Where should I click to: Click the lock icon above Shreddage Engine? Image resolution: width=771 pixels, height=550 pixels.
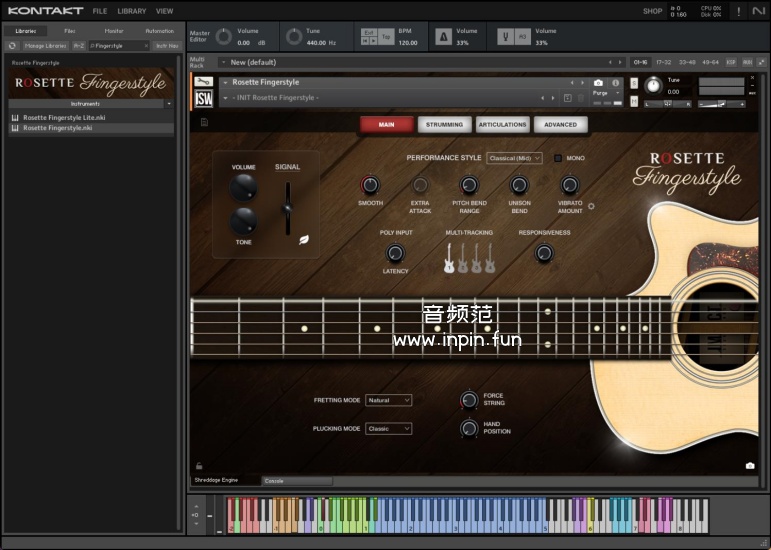(x=199, y=465)
